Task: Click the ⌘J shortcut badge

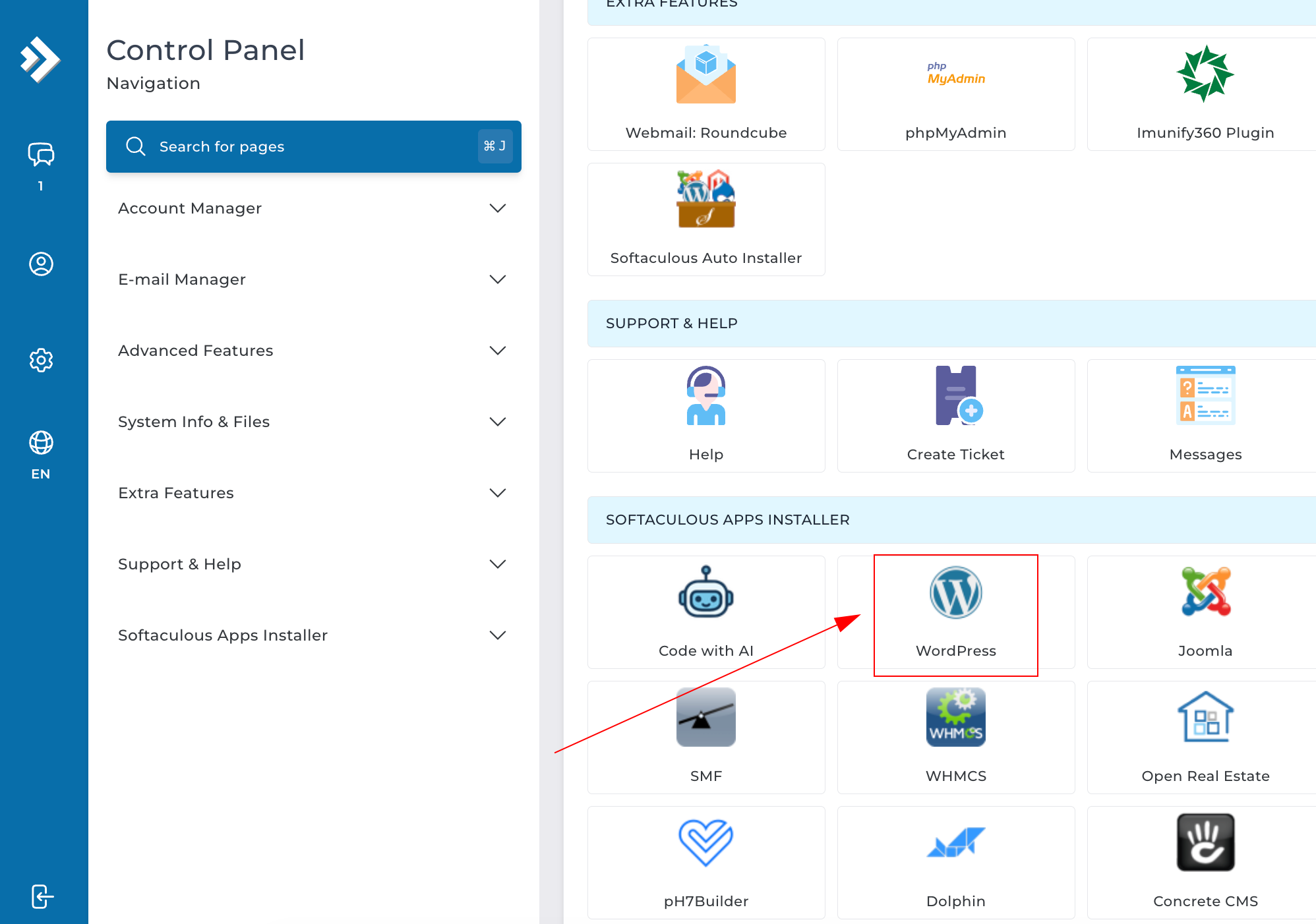Action: (x=494, y=146)
